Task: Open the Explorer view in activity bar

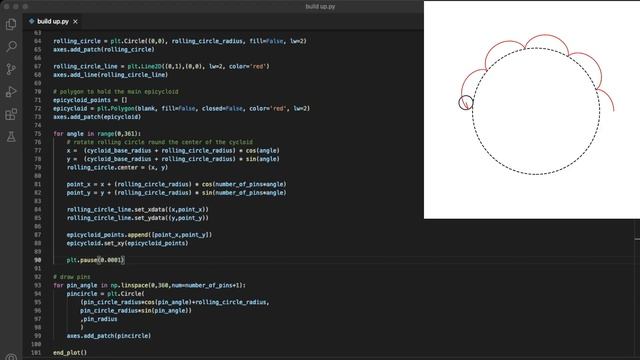Action: pos(11,24)
